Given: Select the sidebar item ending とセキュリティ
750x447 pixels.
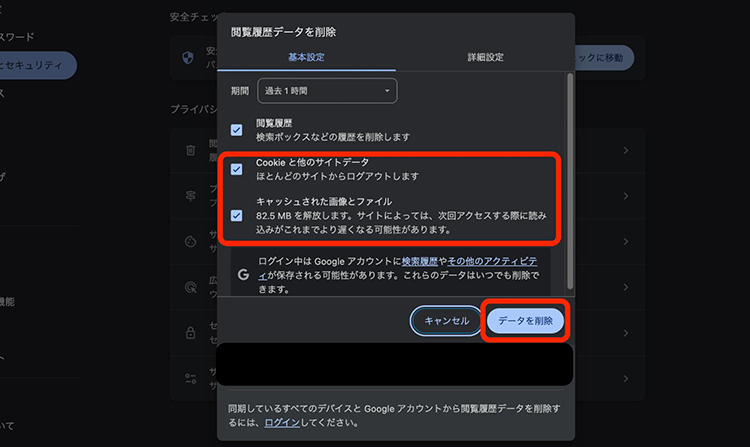Looking at the screenshot, I should click(36, 65).
